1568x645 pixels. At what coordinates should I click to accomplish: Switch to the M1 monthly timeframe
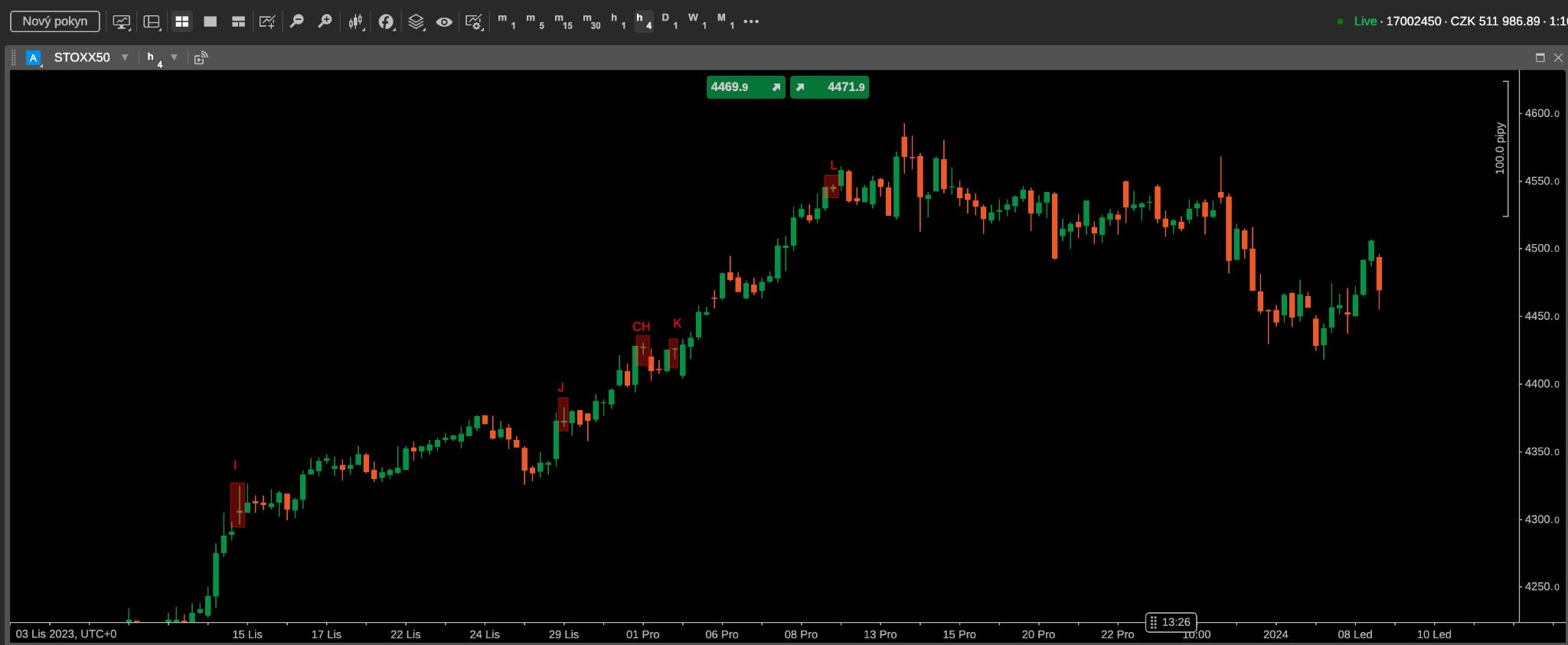(726, 21)
